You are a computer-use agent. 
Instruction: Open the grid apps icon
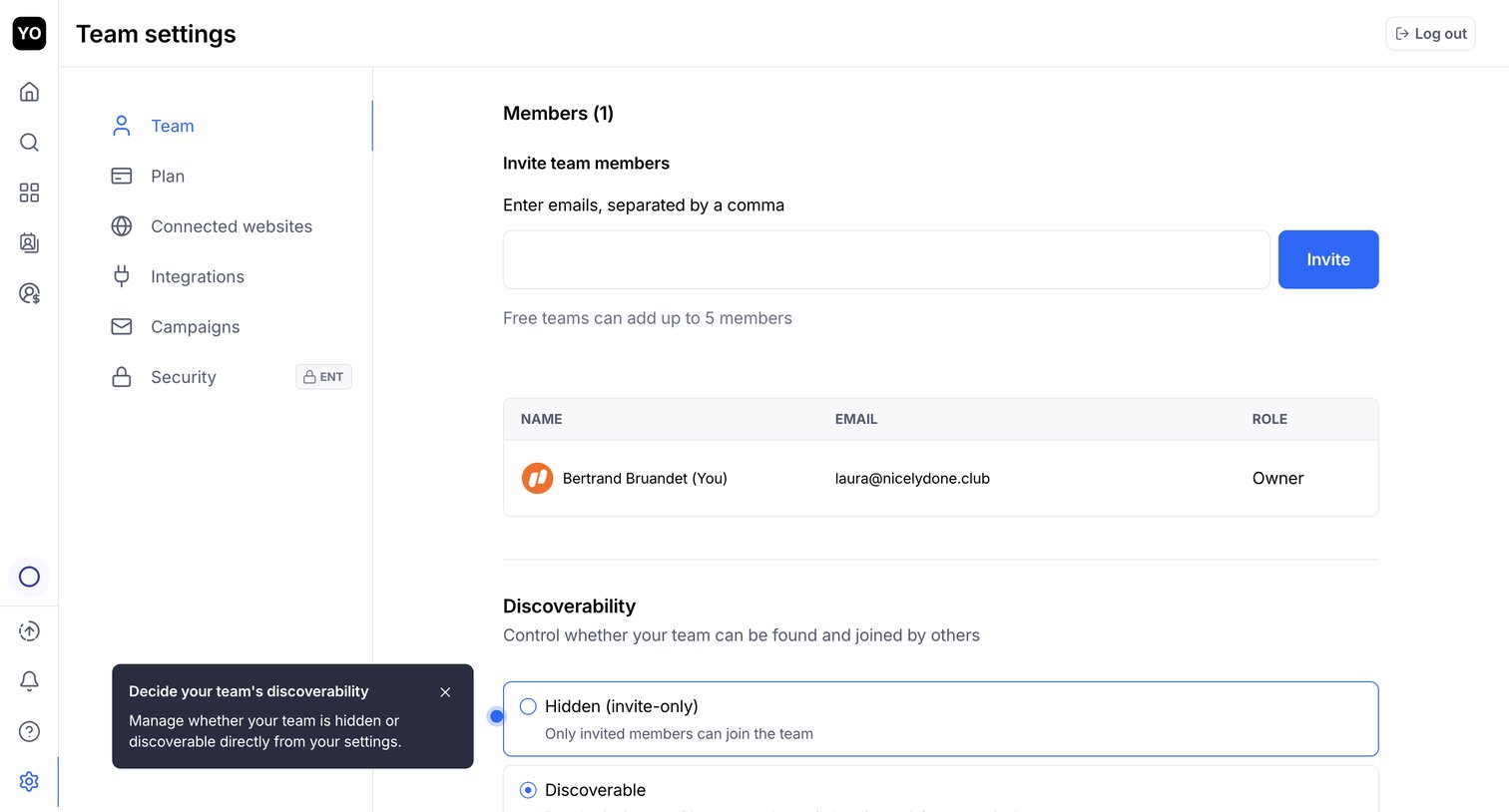pos(29,193)
